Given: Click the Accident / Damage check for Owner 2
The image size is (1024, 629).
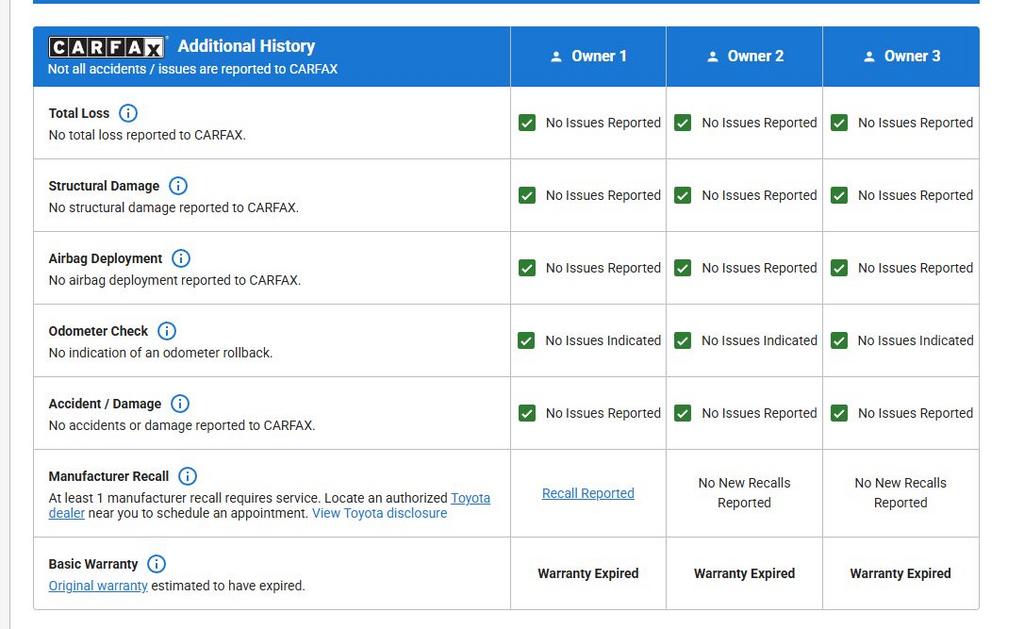Looking at the screenshot, I should tap(682, 413).
